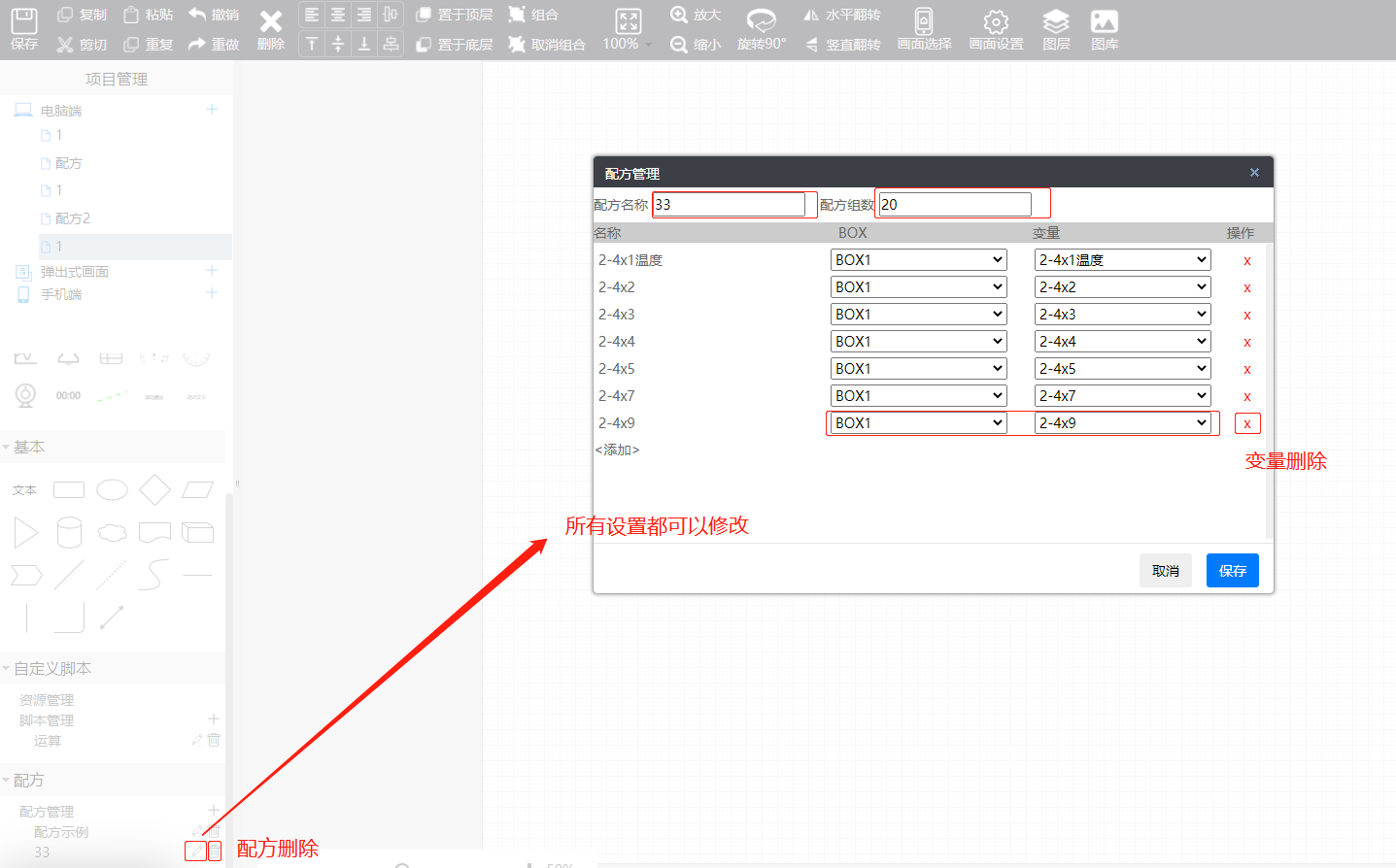Click the rotate 90° icon
1396x868 pixels.
pyautogui.click(x=761, y=21)
